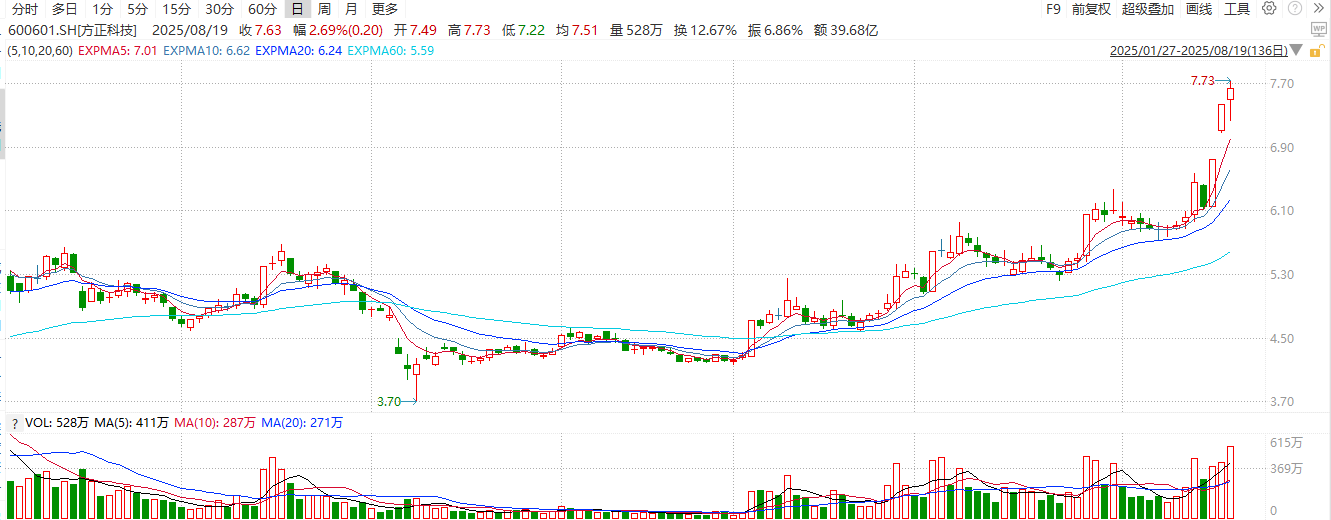The width and height of the screenshot is (1331, 520).
Task: Click the (5,10,20,60) indicator parameters
Action: tap(39, 49)
